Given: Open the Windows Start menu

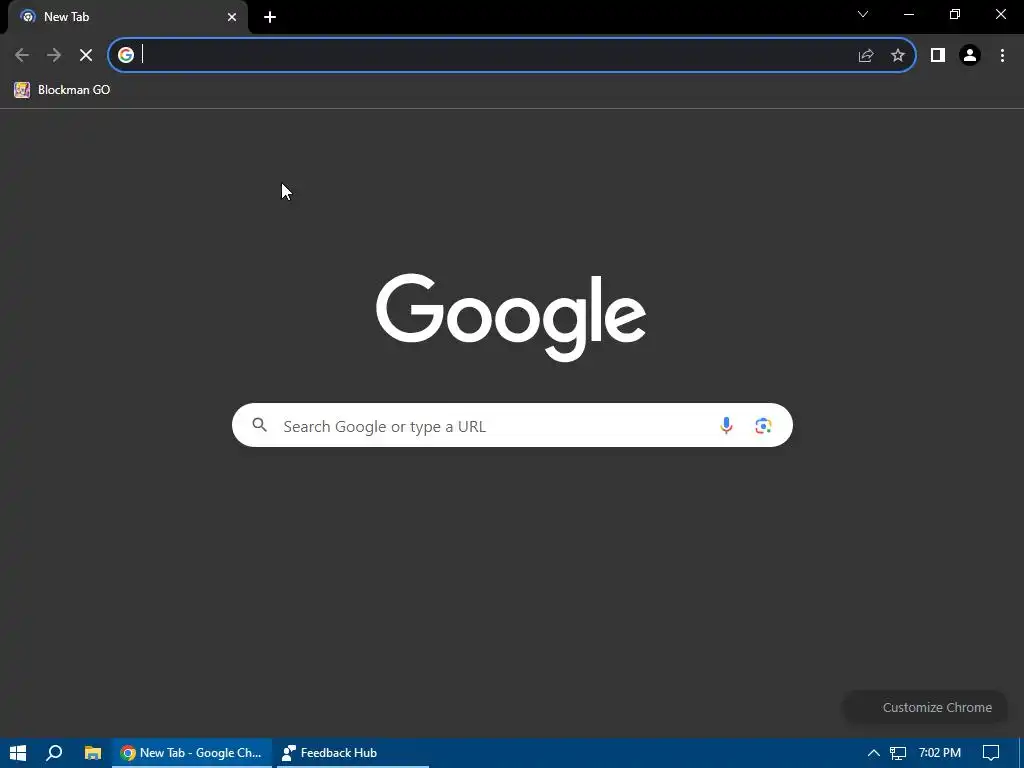Looking at the screenshot, I should [x=18, y=753].
